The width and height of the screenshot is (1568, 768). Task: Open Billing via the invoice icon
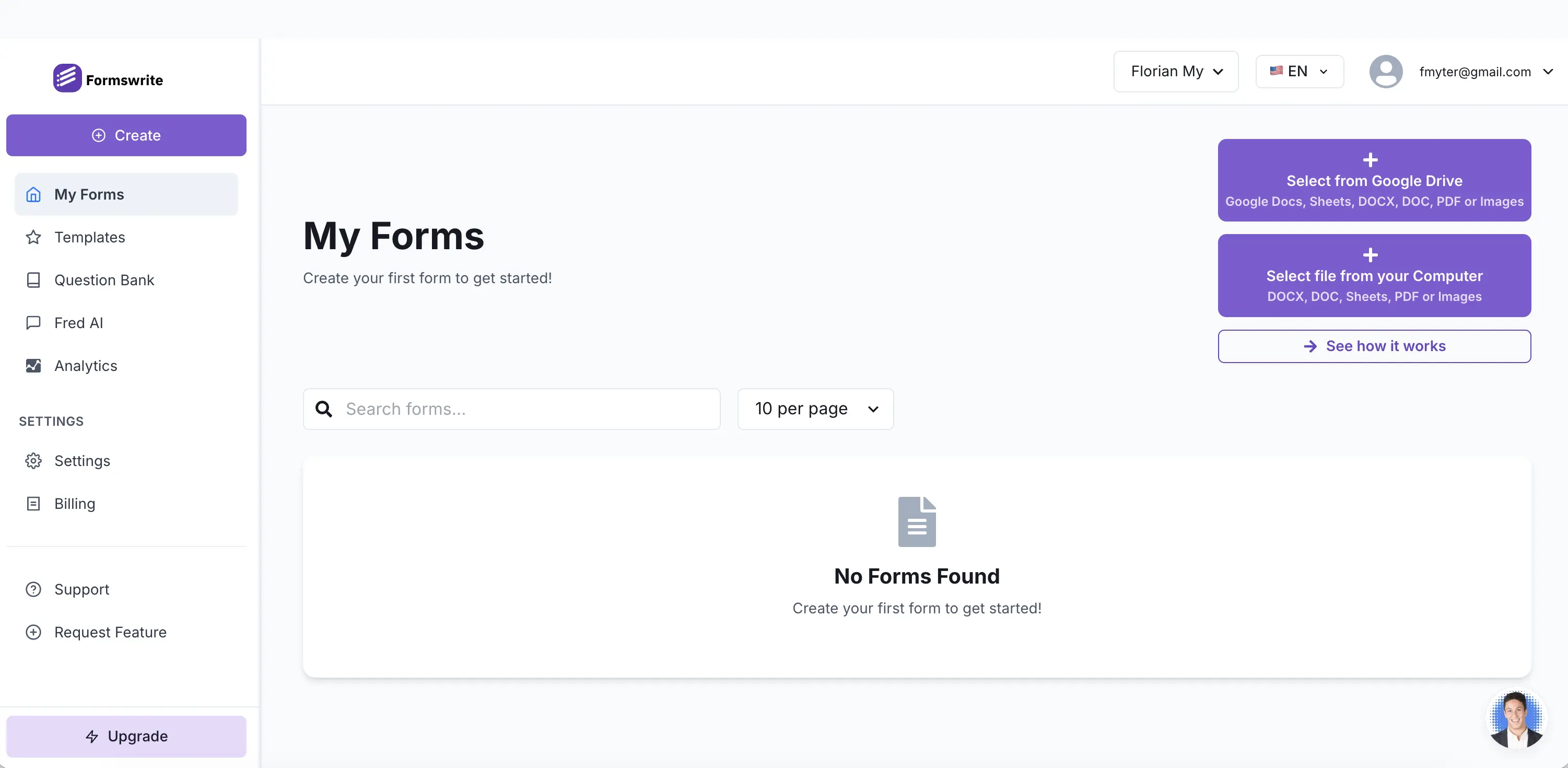33,504
